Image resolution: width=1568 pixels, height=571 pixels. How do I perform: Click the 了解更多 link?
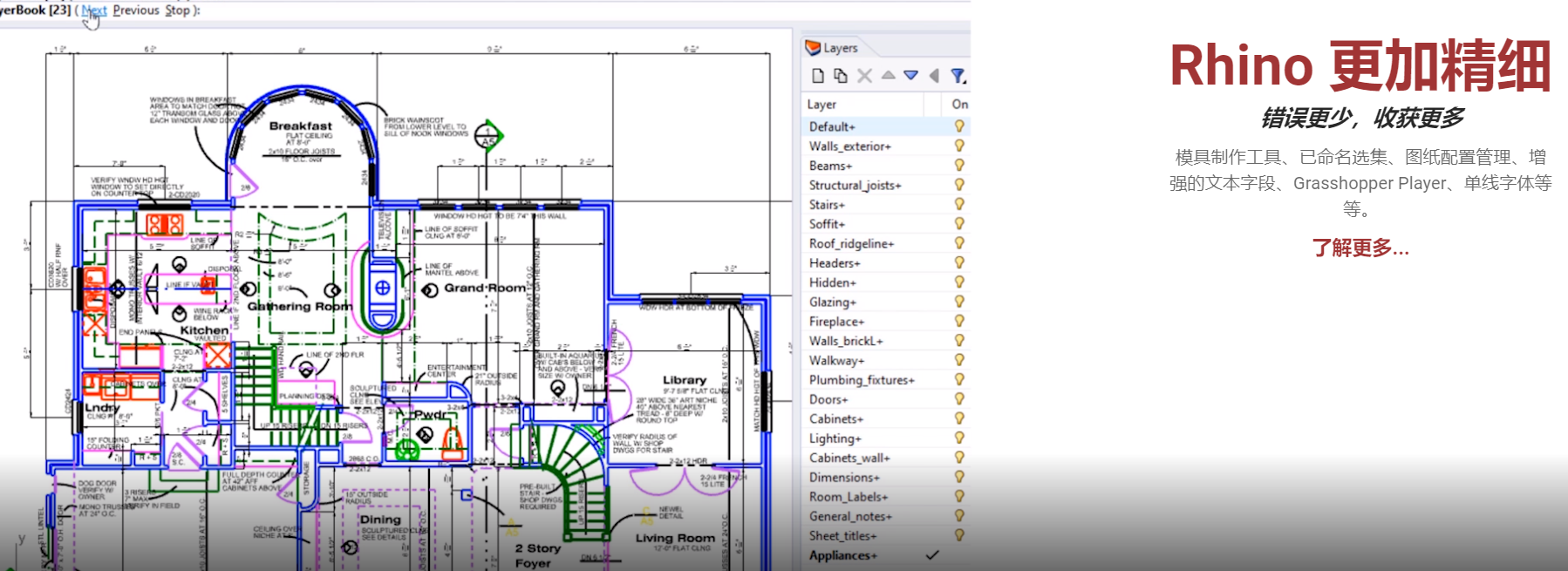1360,248
